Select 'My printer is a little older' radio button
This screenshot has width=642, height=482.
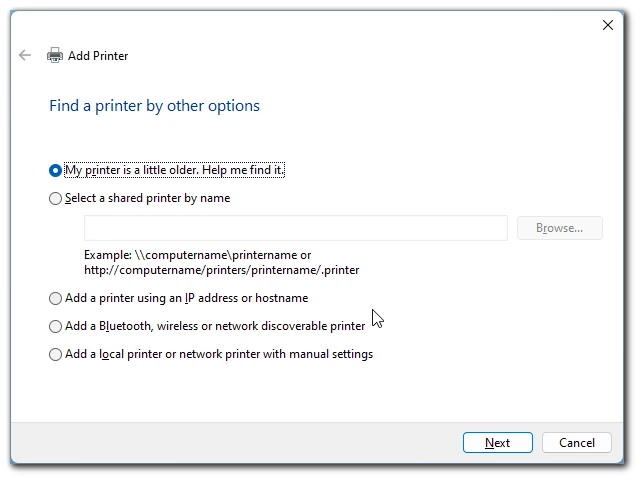(55, 170)
